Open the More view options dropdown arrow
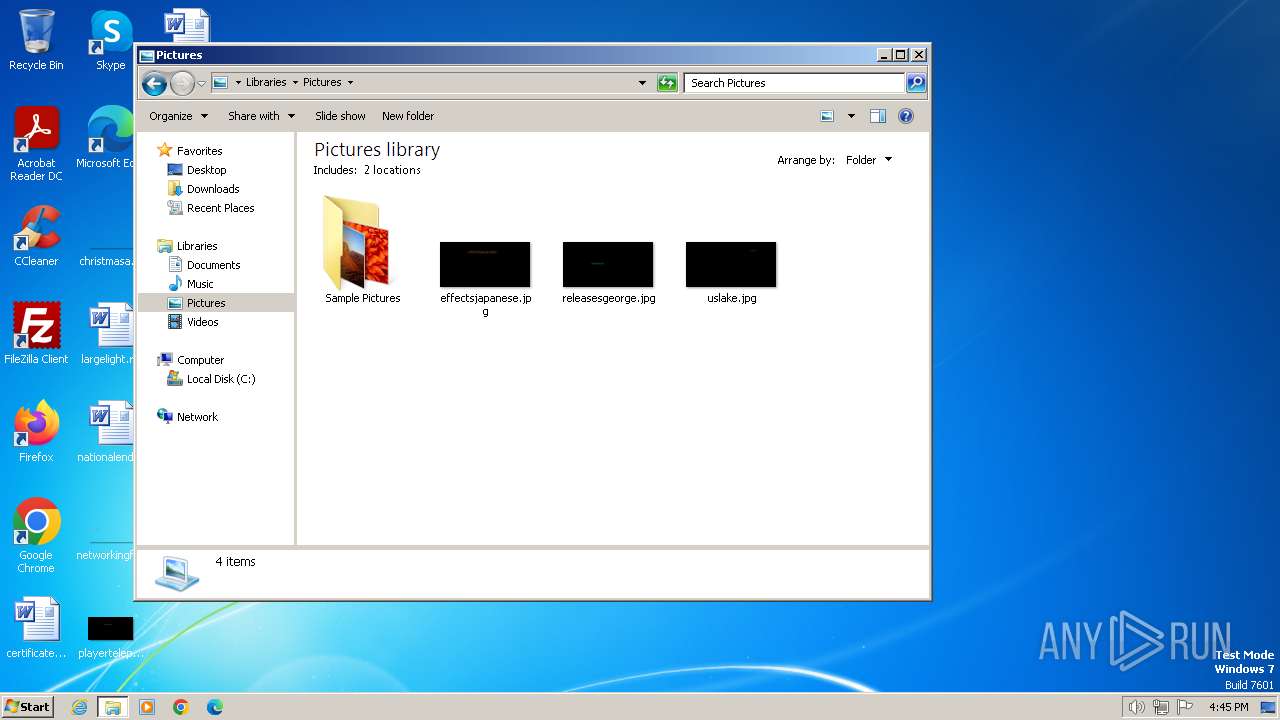Screen dimensions: 1280x720 pos(851,116)
